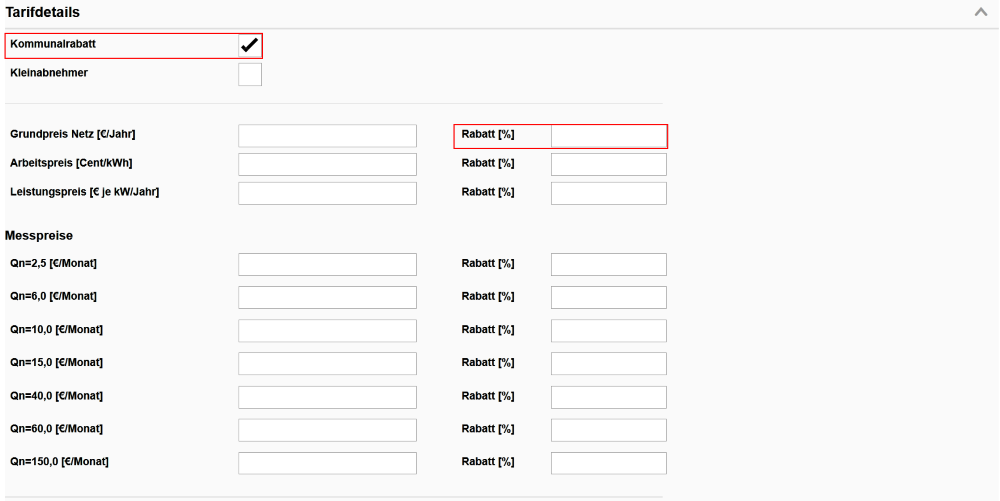Enter the Qn=2,5 price field
The image size is (1000, 501).
pos(327,264)
